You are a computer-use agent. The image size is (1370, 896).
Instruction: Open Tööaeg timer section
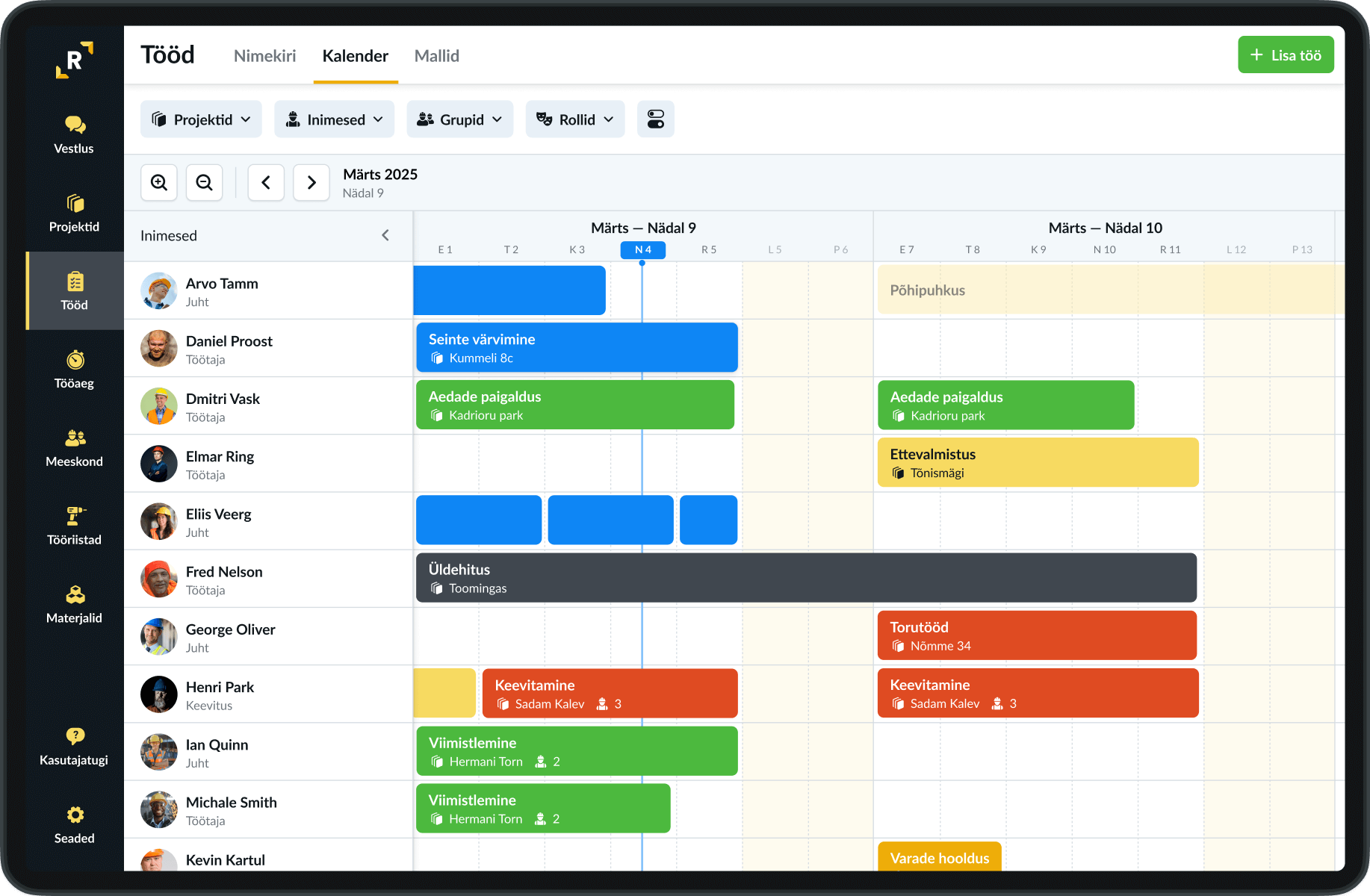pos(74,370)
